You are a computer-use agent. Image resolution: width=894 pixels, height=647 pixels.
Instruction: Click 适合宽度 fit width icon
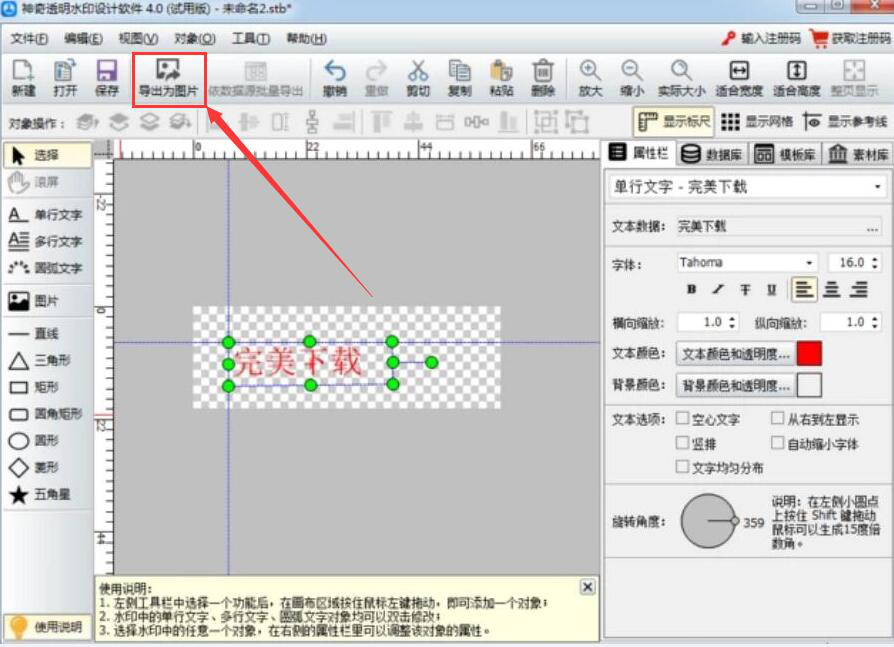pyautogui.click(x=739, y=78)
